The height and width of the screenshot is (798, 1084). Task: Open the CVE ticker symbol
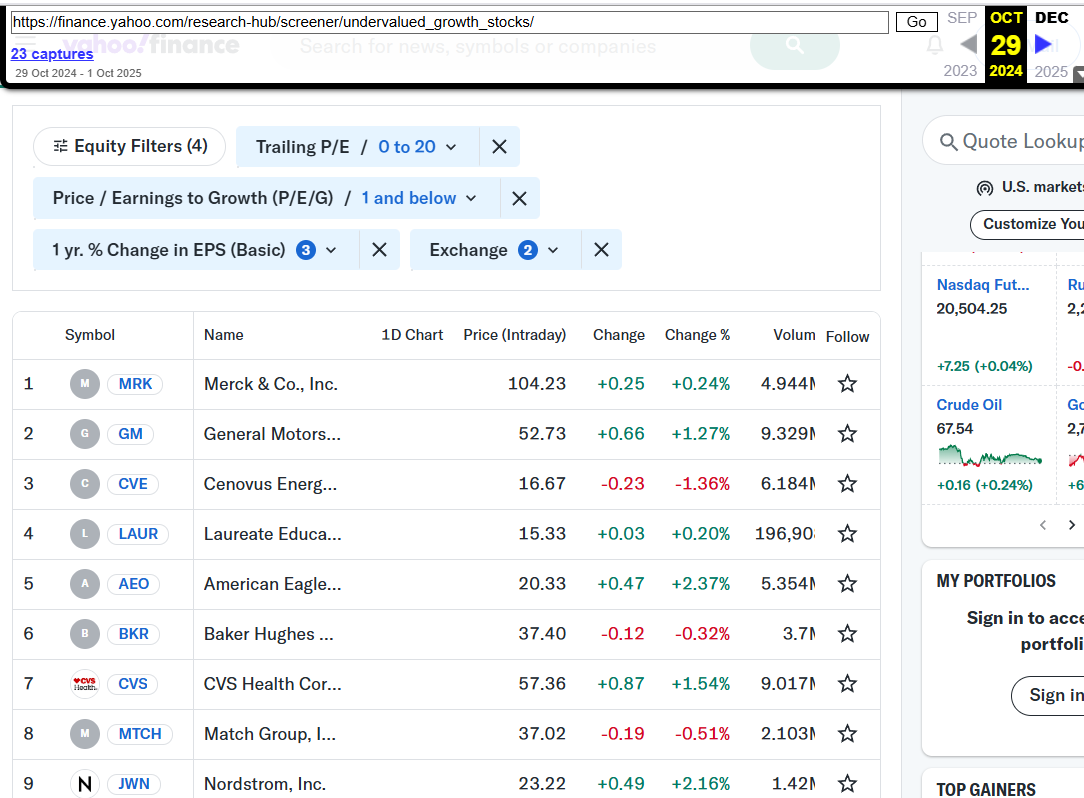133,483
